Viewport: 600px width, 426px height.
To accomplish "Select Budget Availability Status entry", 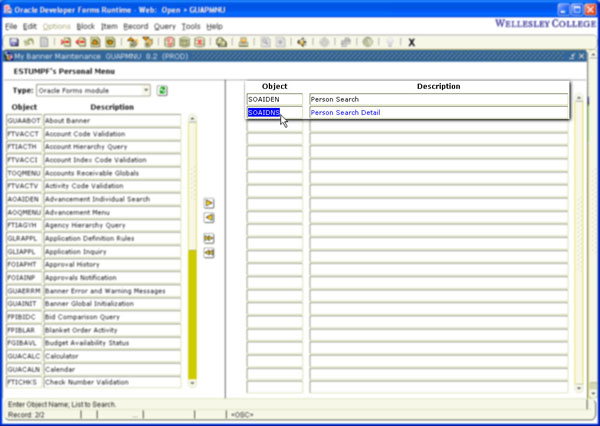I will click(x=93, y=343).
